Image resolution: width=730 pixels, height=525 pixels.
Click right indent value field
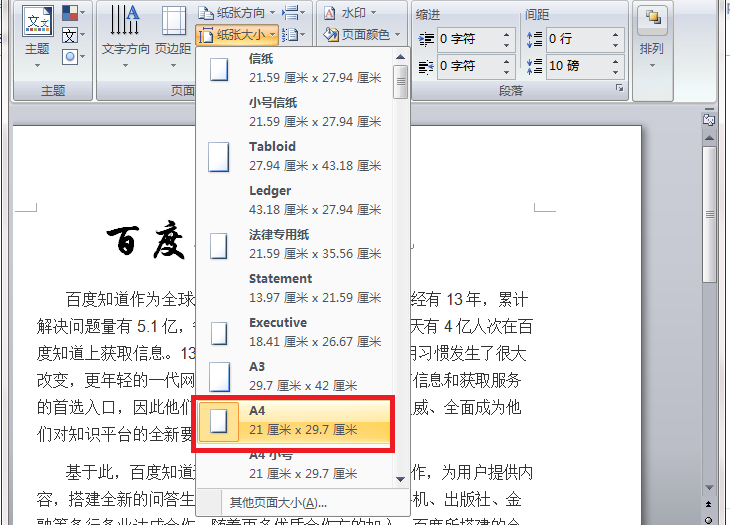click(468, 66)
